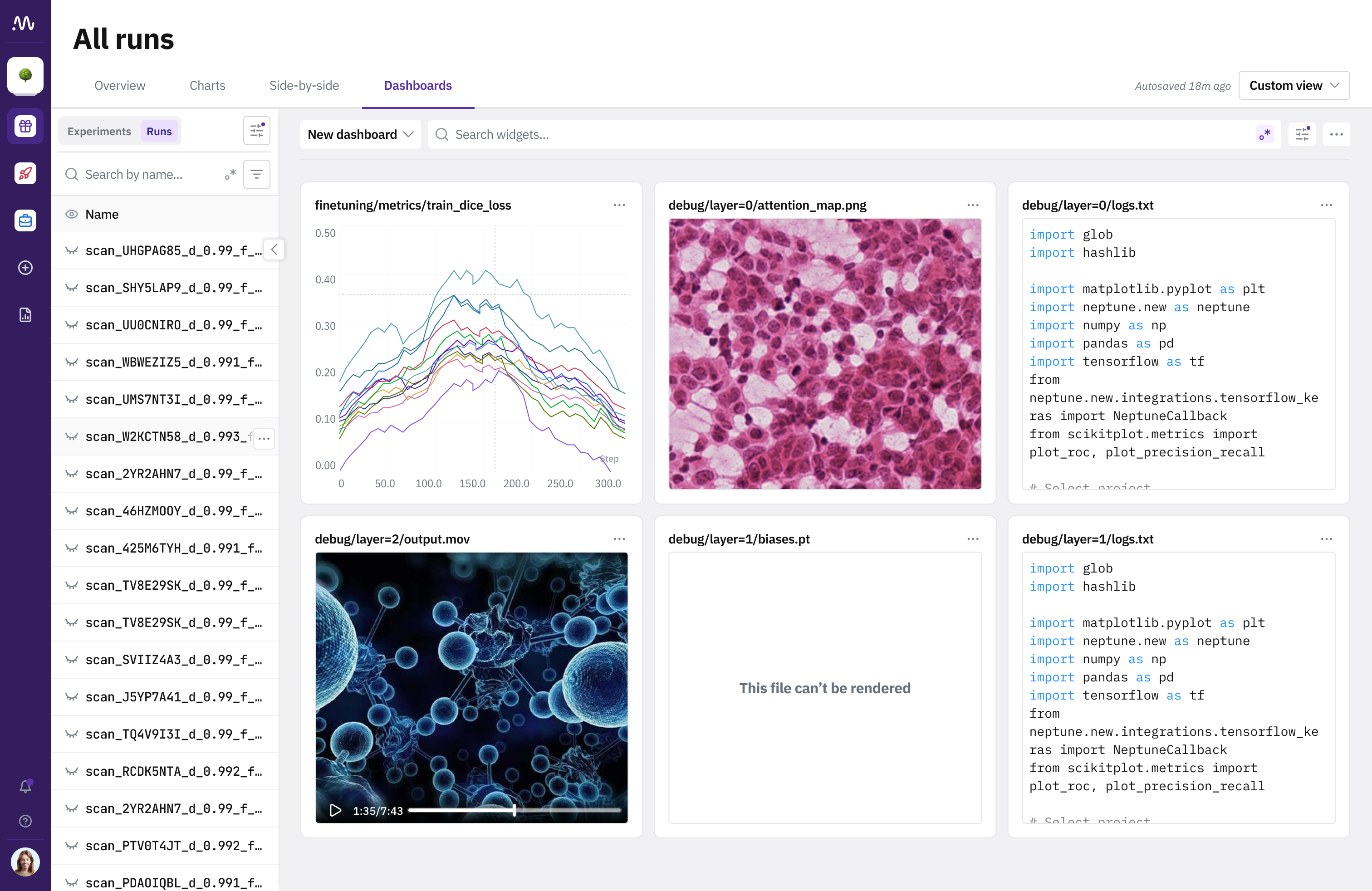This screenshot has height=891, width=1372.
Task: Open the briefcase icon in sidebar
Action: pyautogui.click(x=25, y=220)
